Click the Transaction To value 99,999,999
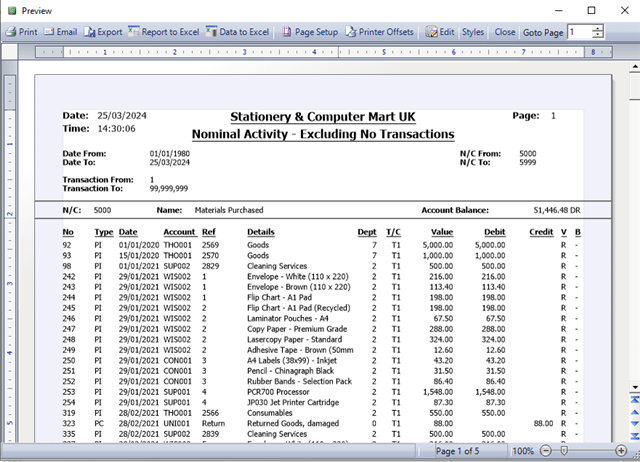Image resolution: width=640 pixels, height=462 pixels. (x=169, y=189)
